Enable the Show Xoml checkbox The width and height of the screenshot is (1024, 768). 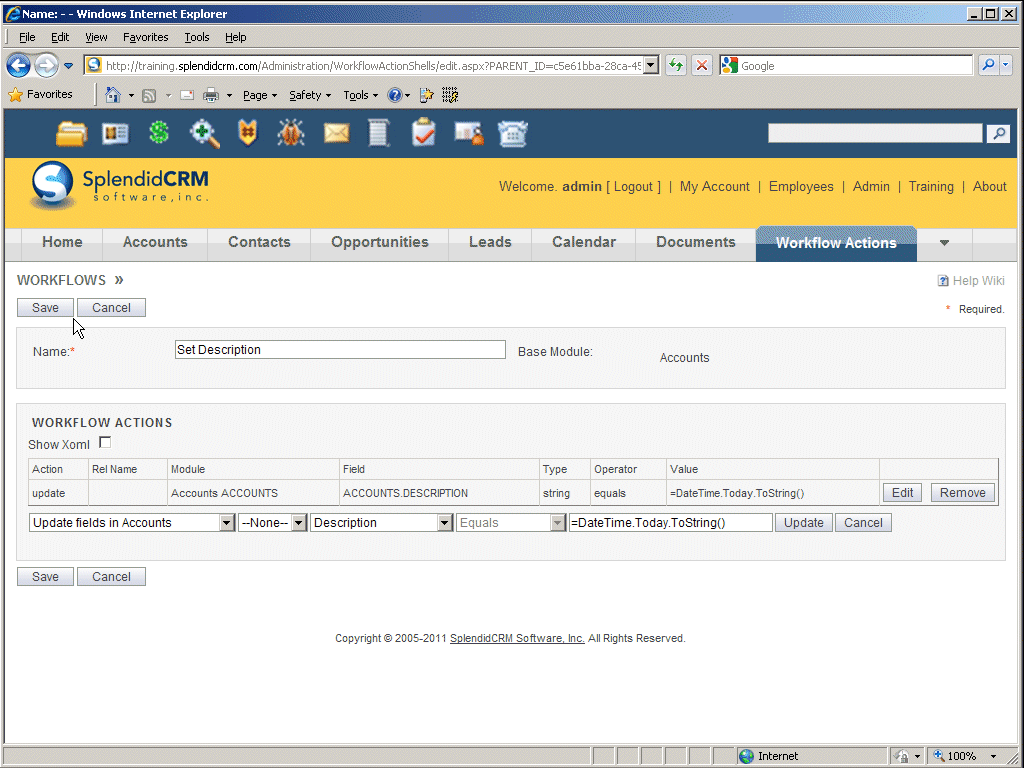click(x=105, y=443)
